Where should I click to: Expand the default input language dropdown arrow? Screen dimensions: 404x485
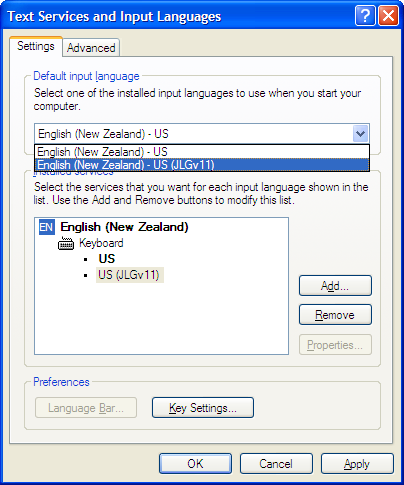[x=360, y=134]
